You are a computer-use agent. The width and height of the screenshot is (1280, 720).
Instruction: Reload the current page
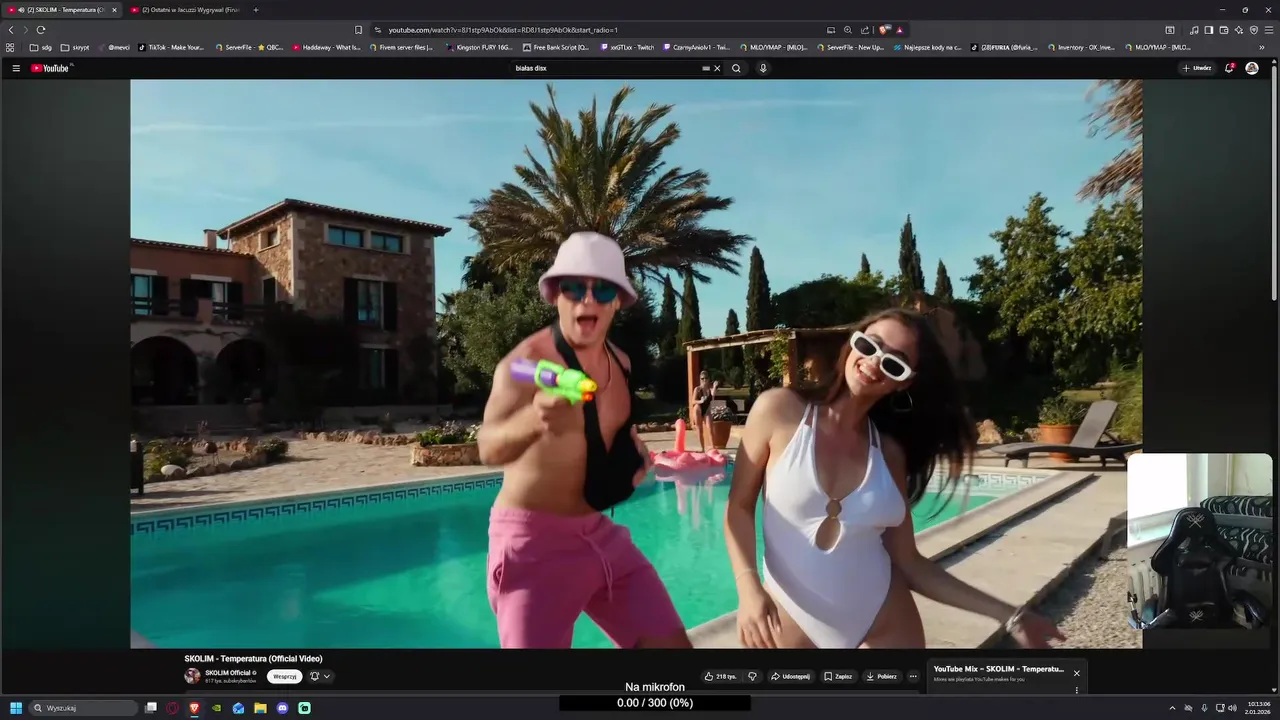[x=41, y=30]
